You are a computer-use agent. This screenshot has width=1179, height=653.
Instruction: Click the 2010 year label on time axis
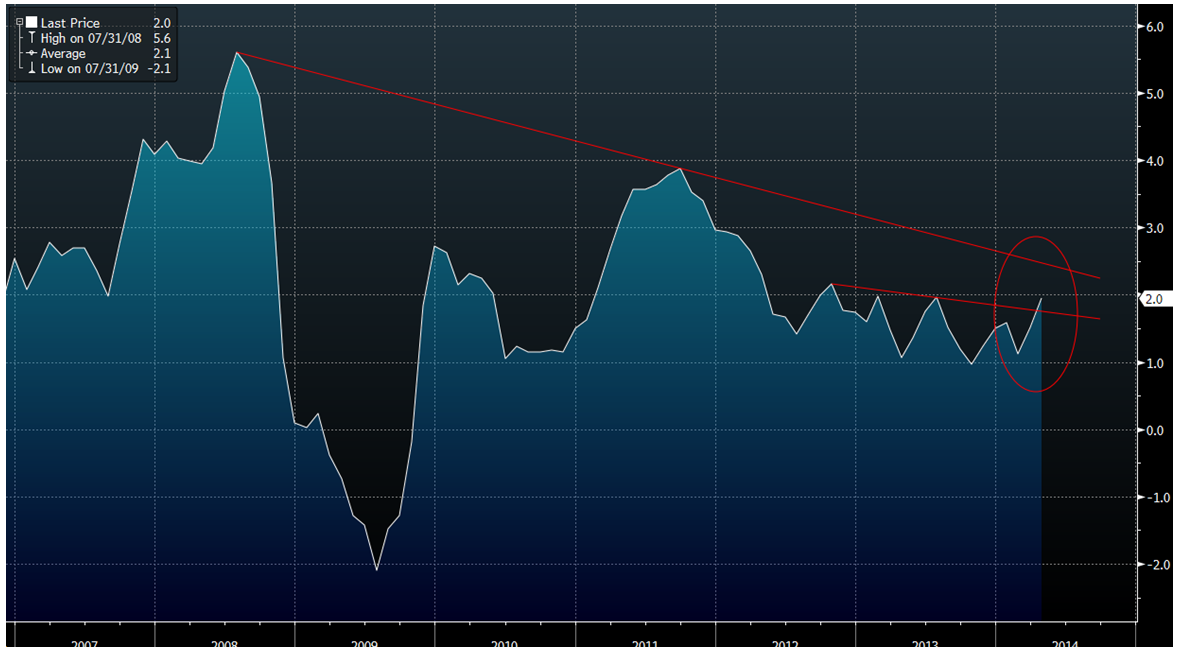504,645
